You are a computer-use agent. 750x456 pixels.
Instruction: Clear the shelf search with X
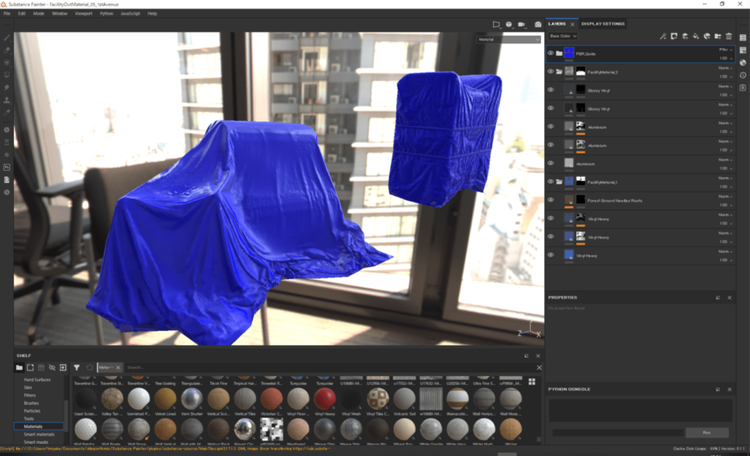(x=539, y=367)
